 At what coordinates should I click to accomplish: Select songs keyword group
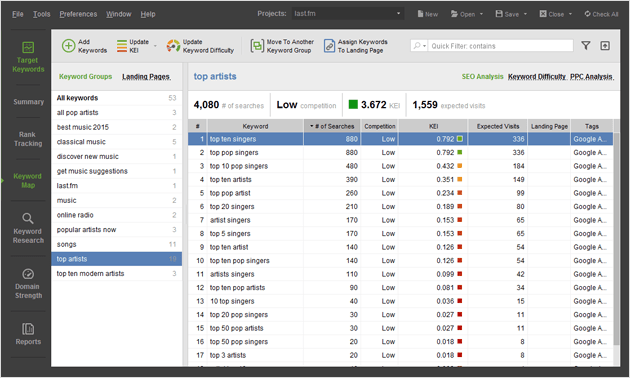pos(117,244)
